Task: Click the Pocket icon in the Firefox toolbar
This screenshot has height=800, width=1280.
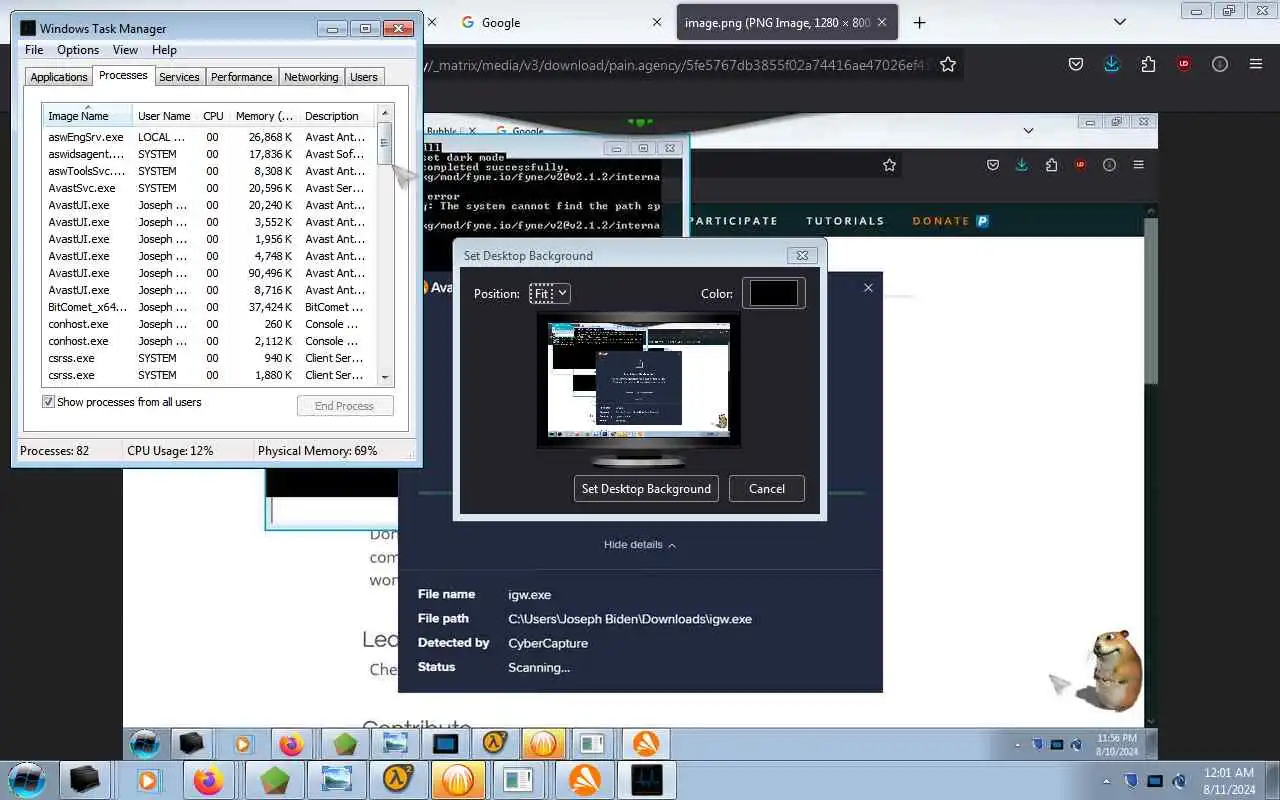Action: click(1076, 64)
